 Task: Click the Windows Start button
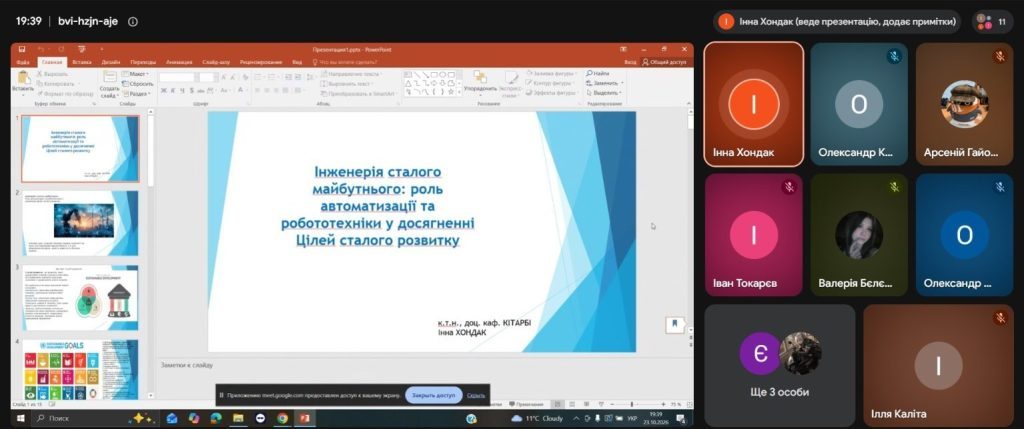[20, 418]
